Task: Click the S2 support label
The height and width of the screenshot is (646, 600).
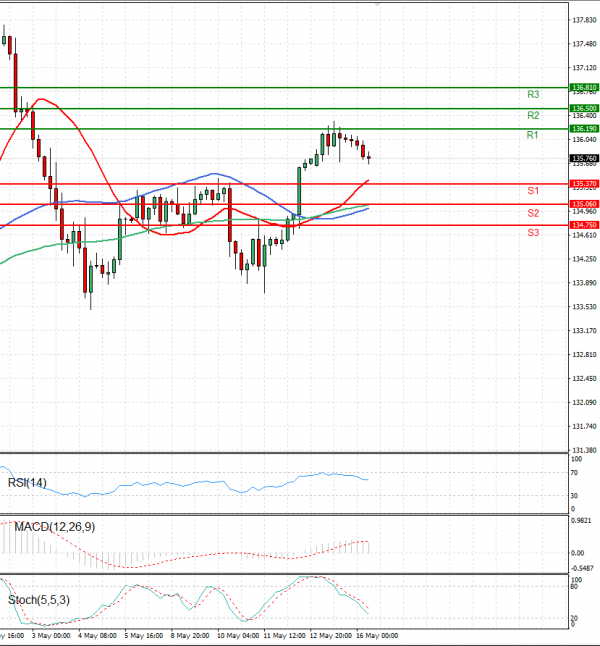Action: pos(533,213)
